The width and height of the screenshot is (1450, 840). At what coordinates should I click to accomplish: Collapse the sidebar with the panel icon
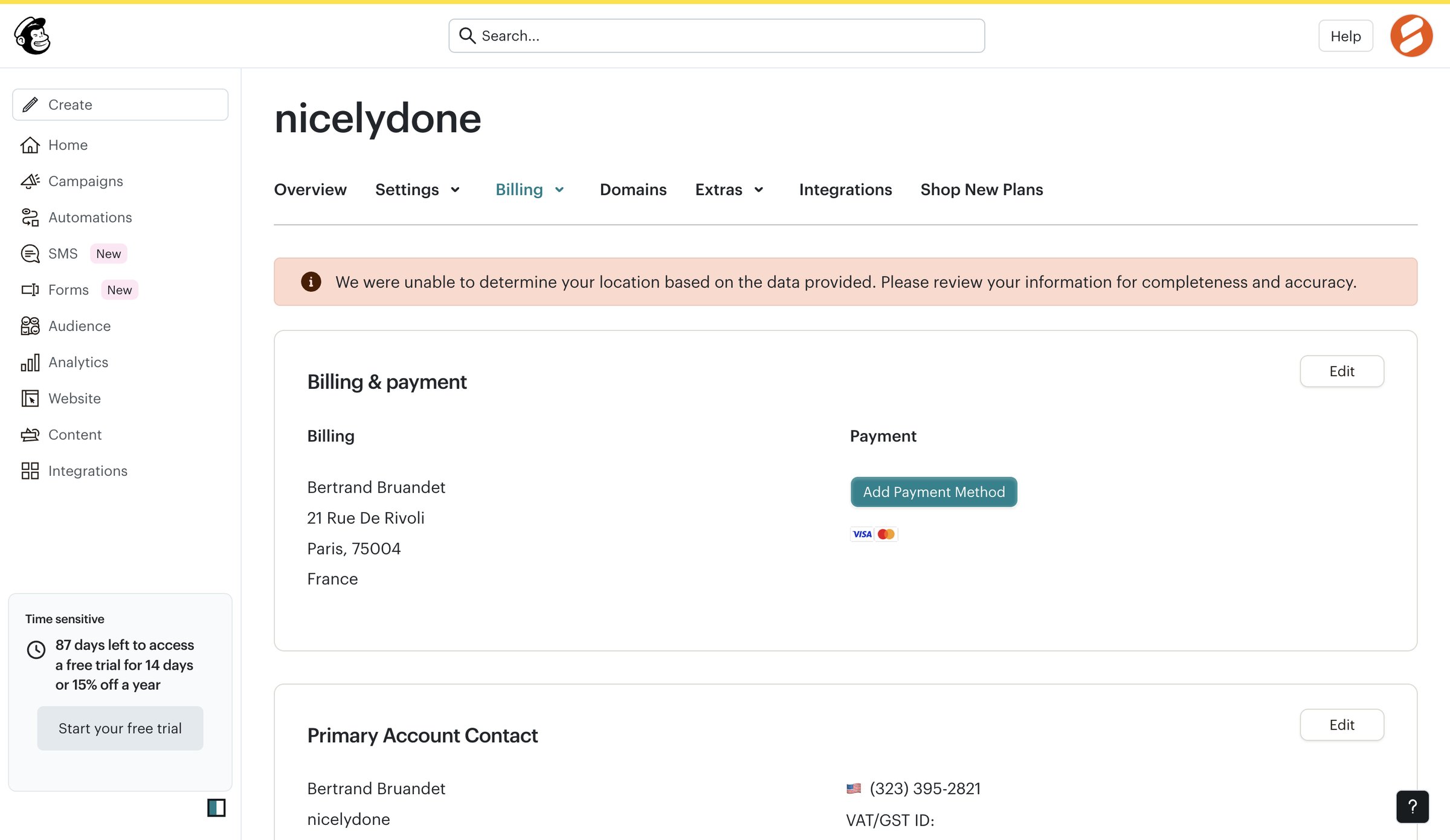(x=216, y=807)
